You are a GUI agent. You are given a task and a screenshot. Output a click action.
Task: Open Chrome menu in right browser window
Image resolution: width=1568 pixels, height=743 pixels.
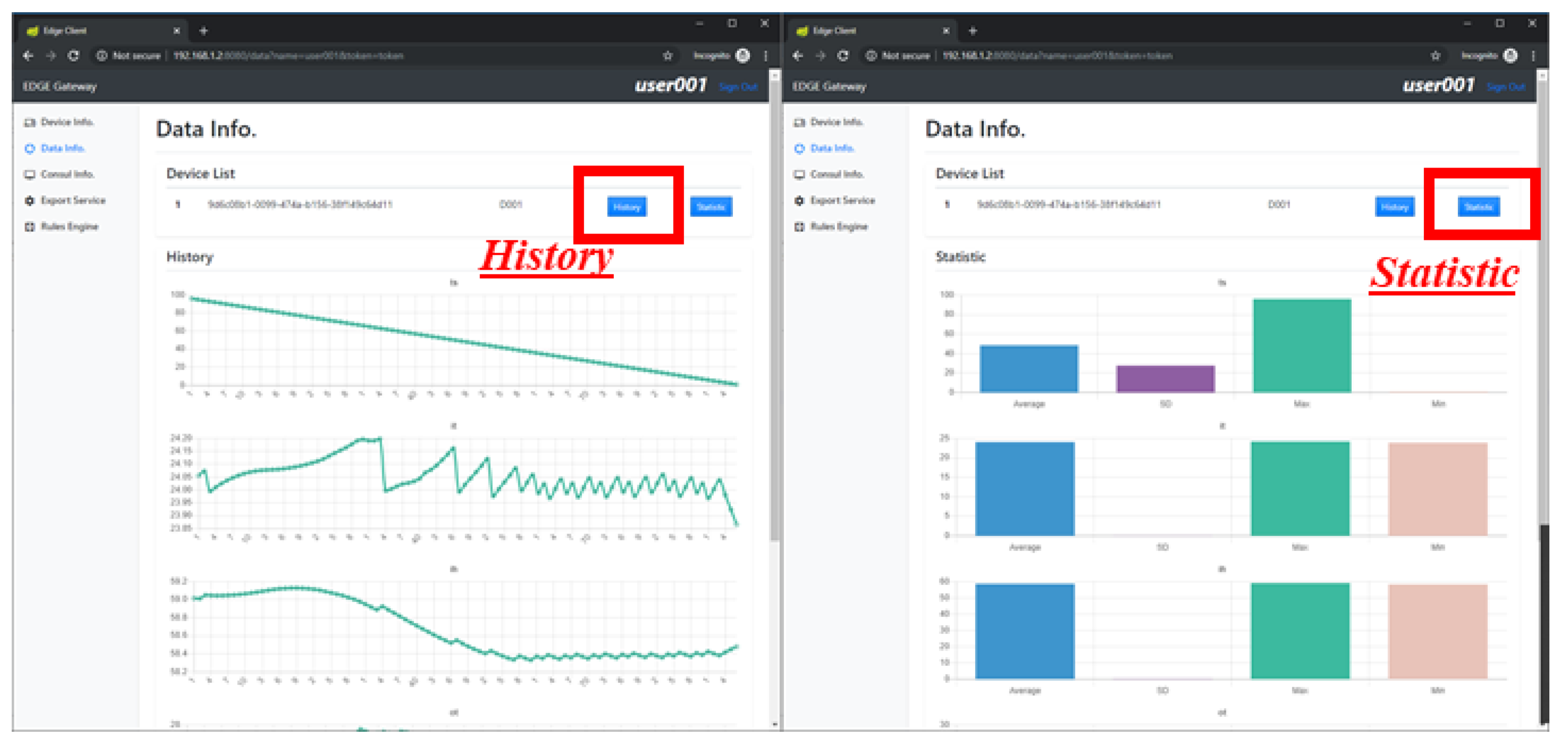point(1533,55)
